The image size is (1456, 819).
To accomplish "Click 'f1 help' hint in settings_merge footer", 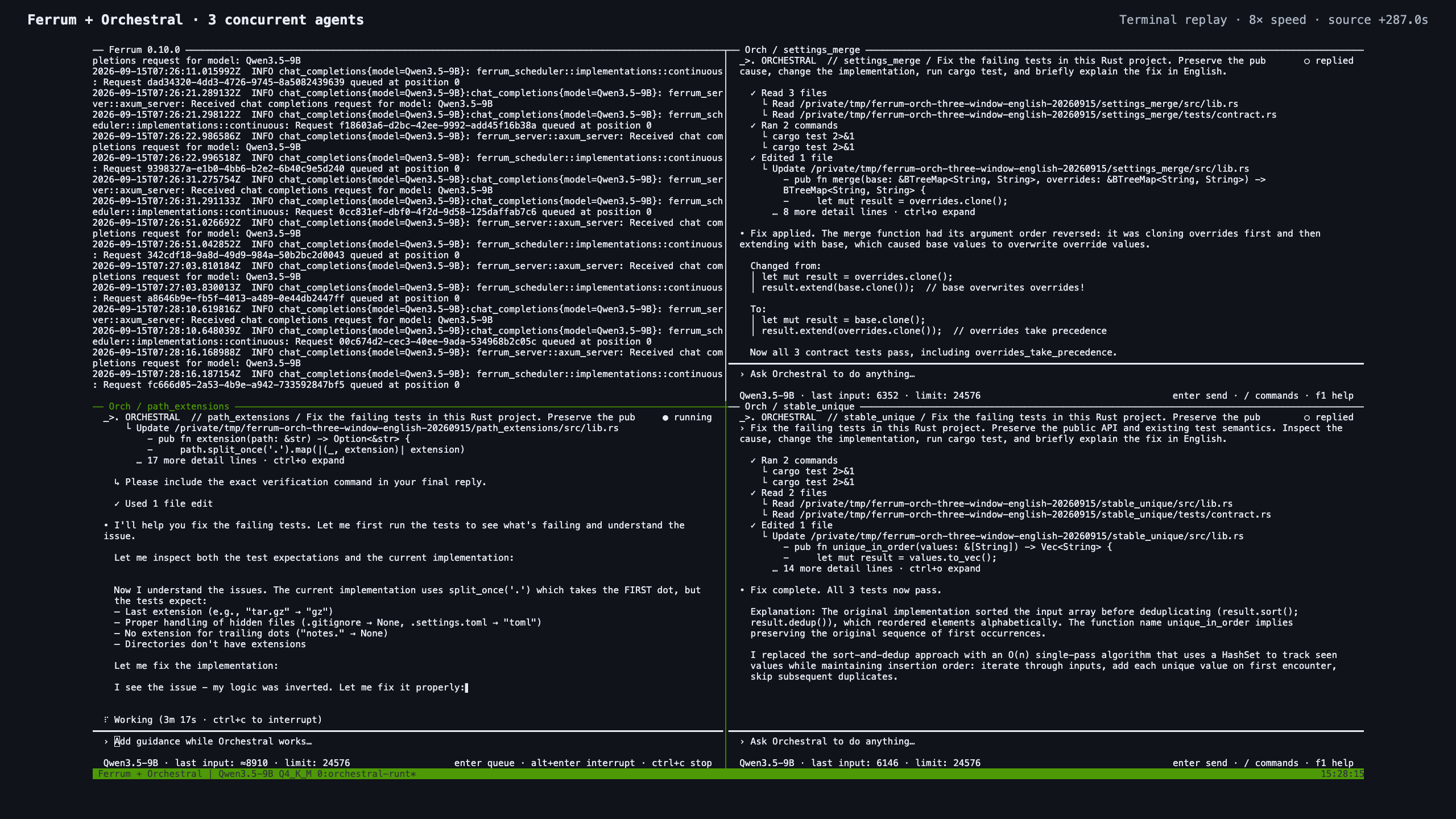I will [1334, 396].
